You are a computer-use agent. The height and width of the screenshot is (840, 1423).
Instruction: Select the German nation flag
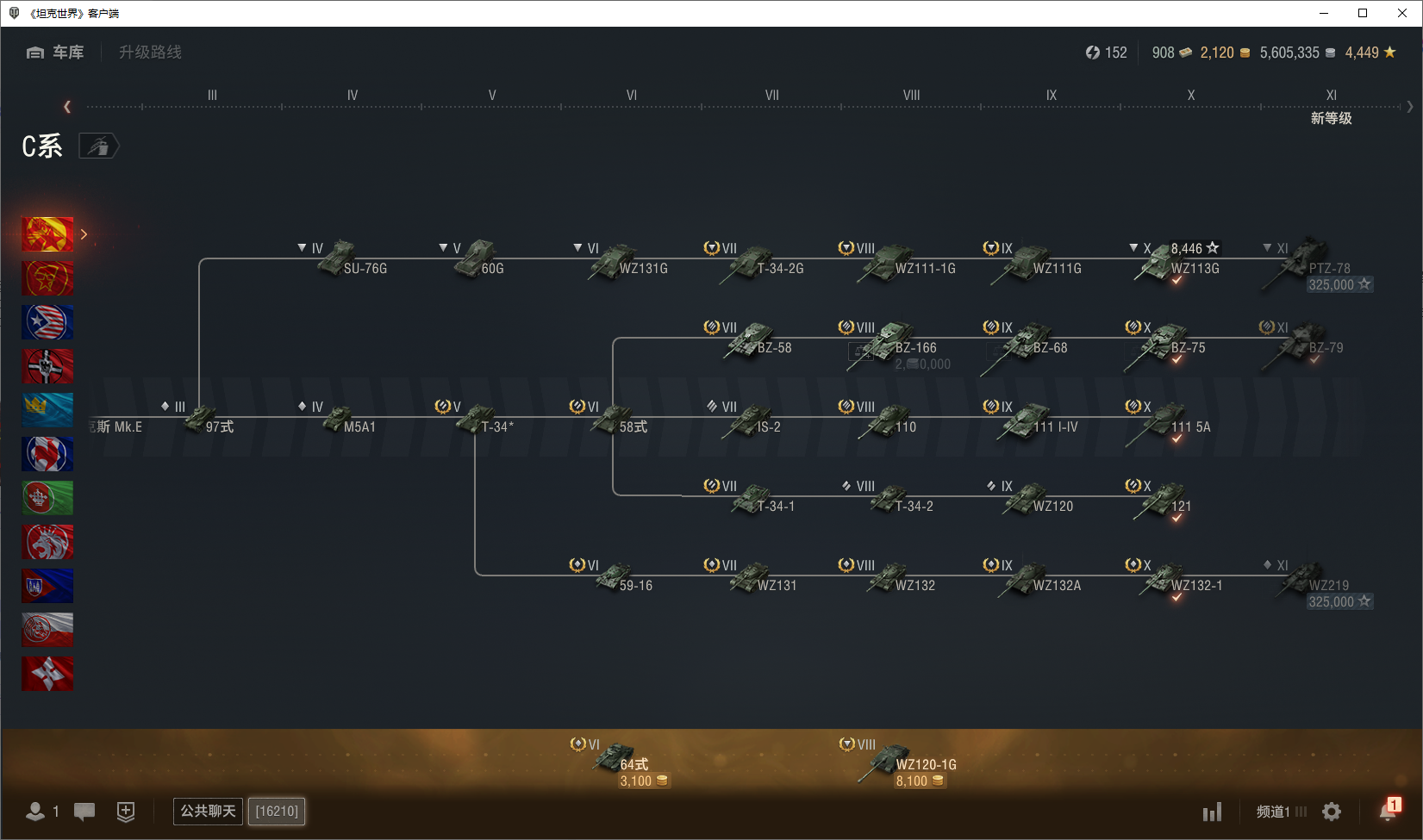(47, 366)
